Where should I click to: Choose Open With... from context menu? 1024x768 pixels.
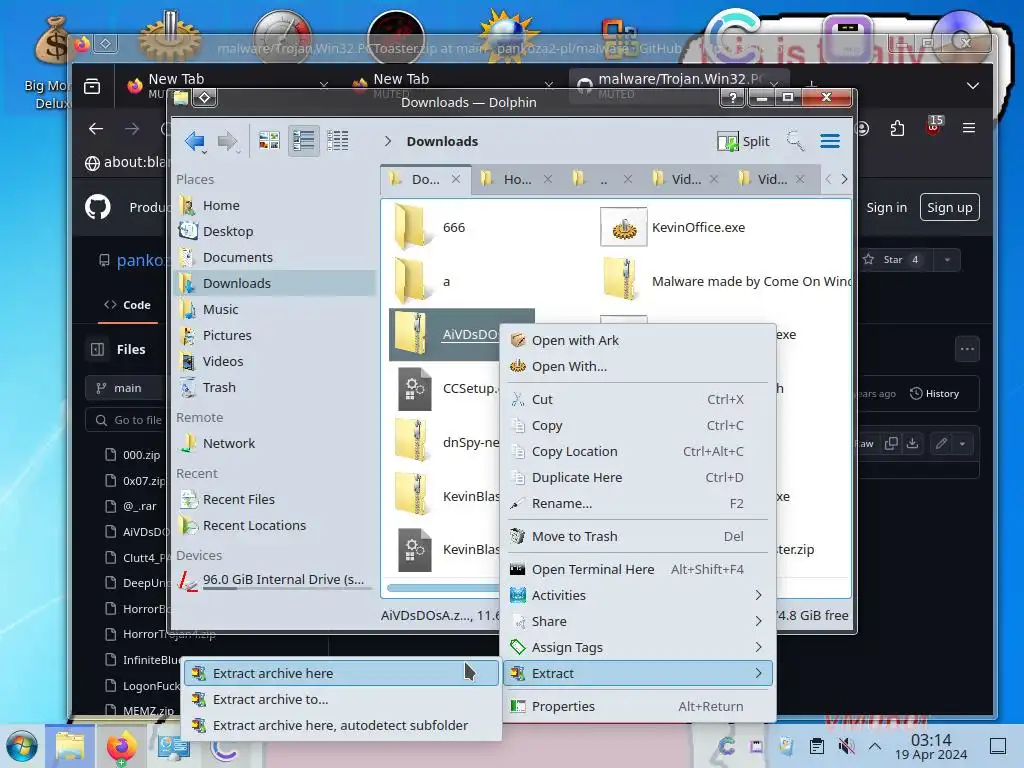[x=638, y=366]
